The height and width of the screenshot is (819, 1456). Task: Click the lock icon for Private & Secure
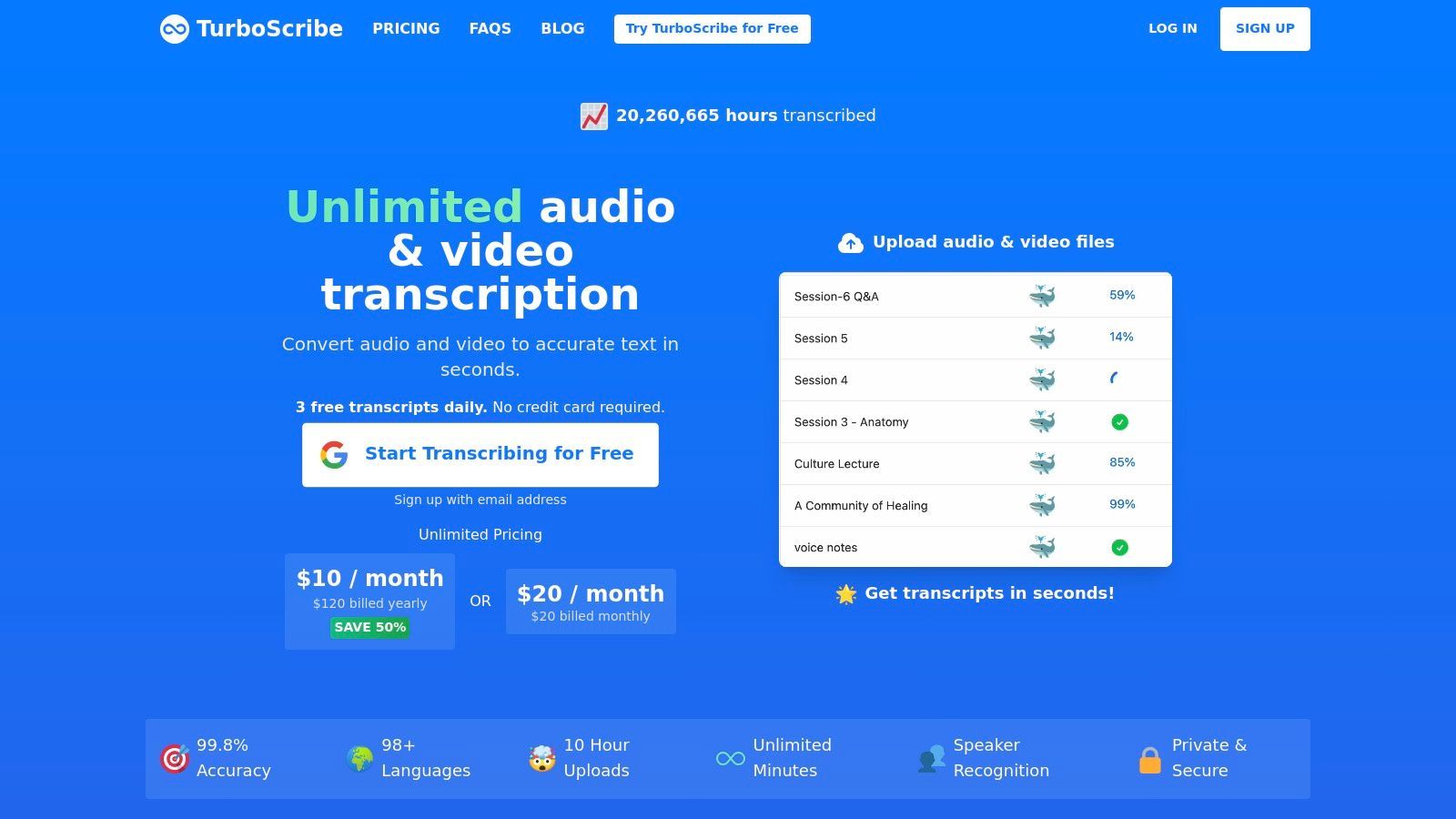pos(1148,758)
